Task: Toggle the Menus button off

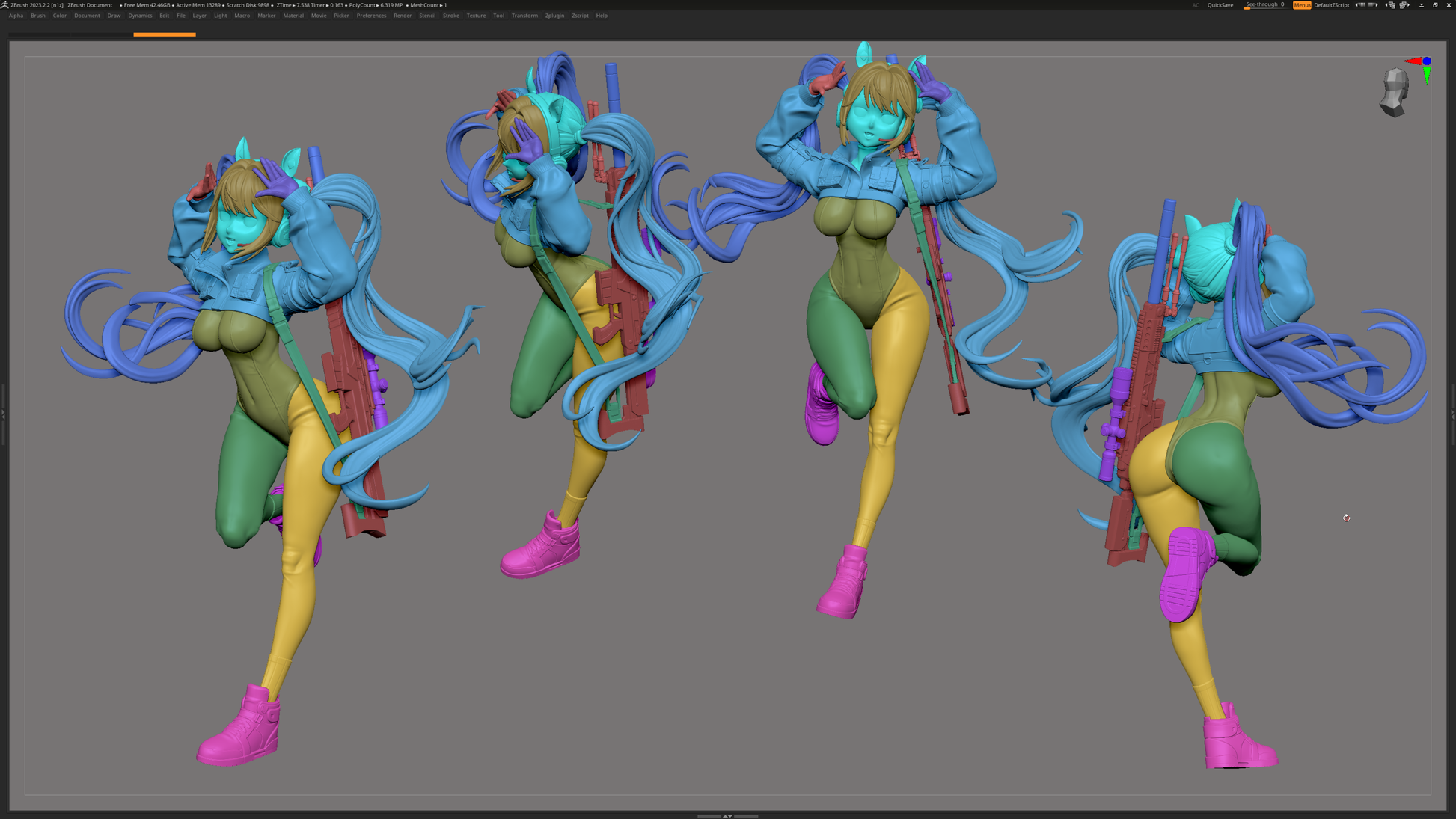Action: tap(1302, 5)
